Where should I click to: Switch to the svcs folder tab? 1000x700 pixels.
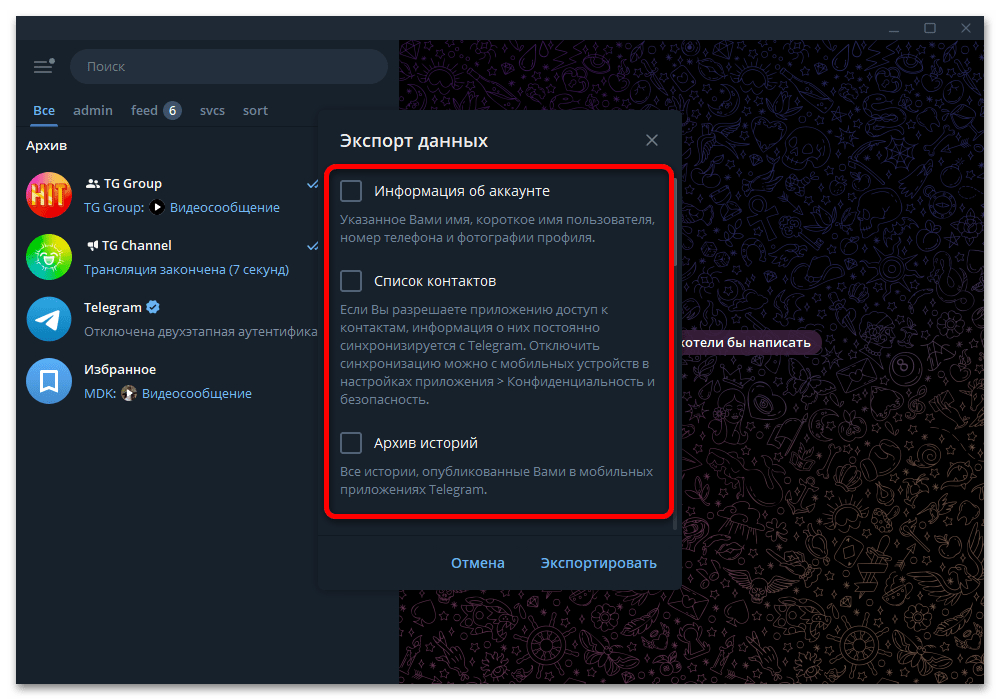click(x=212, y=111)
